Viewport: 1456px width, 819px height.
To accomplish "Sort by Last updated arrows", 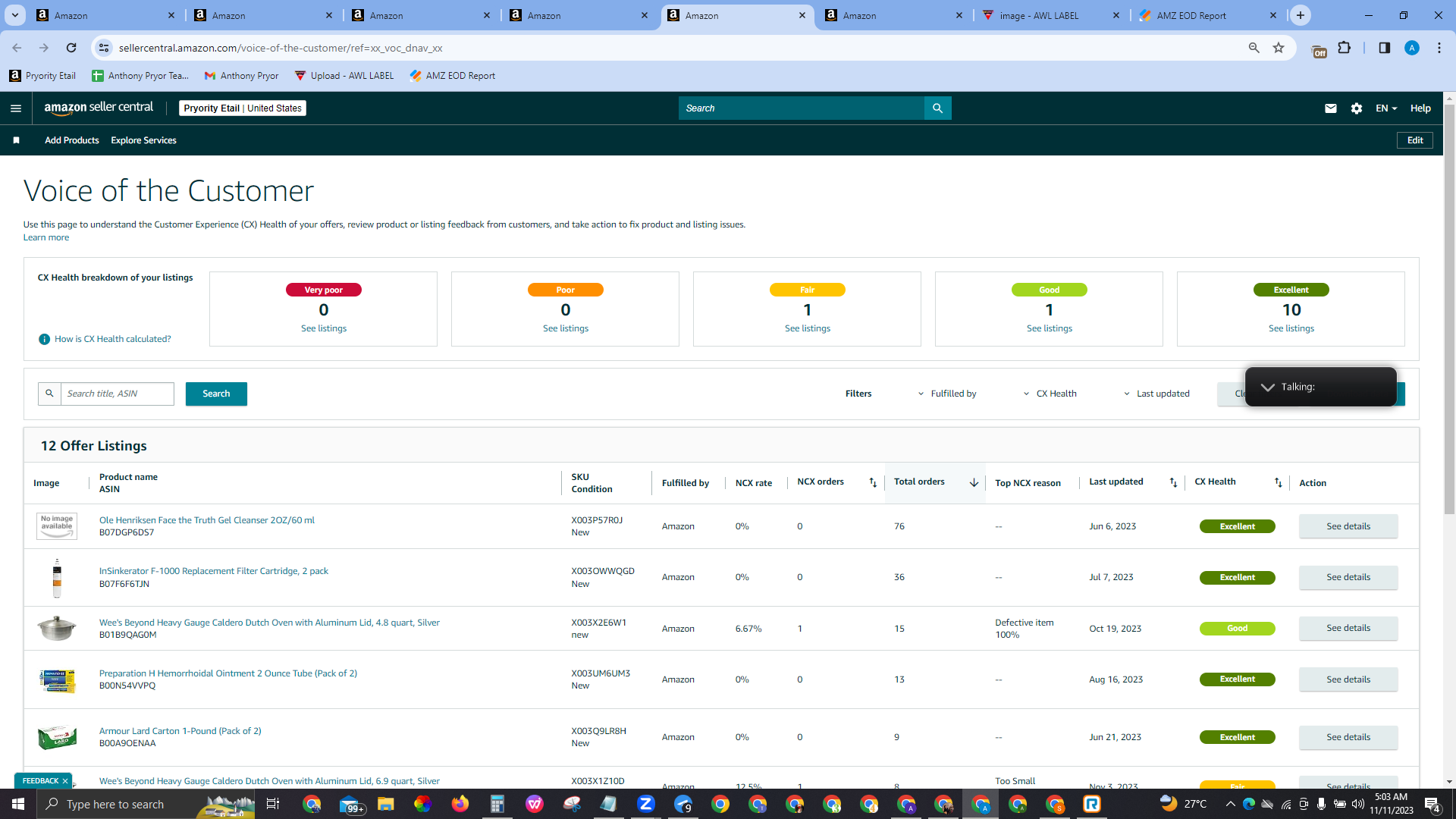I will [1173, 483].
